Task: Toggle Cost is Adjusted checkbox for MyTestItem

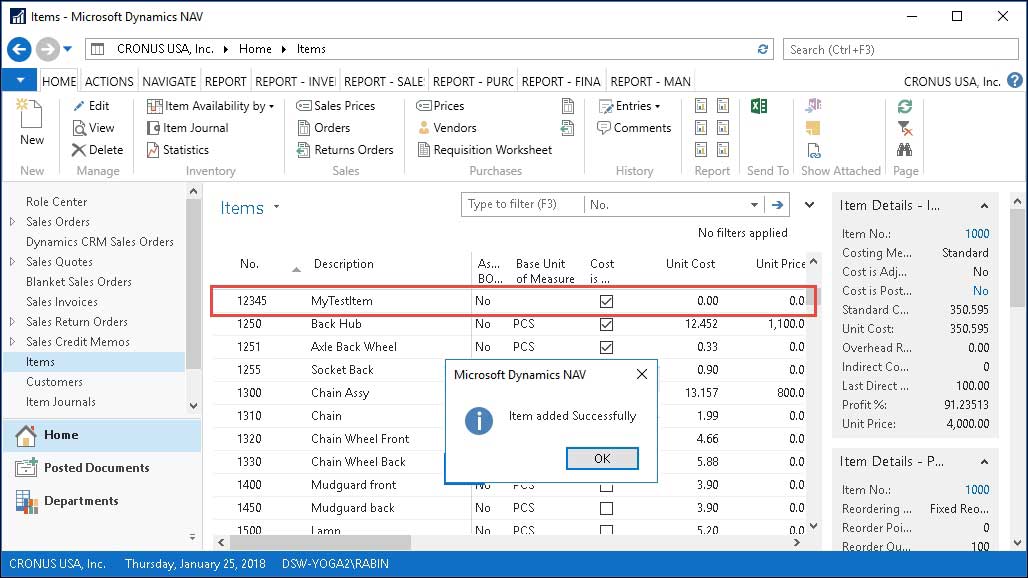Action: point(606,301)
